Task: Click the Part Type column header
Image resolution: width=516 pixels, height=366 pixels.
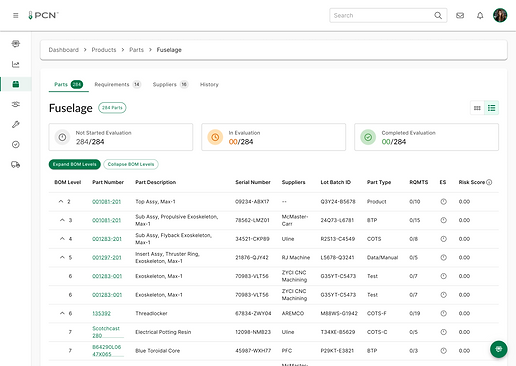Action: click(379, 182)
